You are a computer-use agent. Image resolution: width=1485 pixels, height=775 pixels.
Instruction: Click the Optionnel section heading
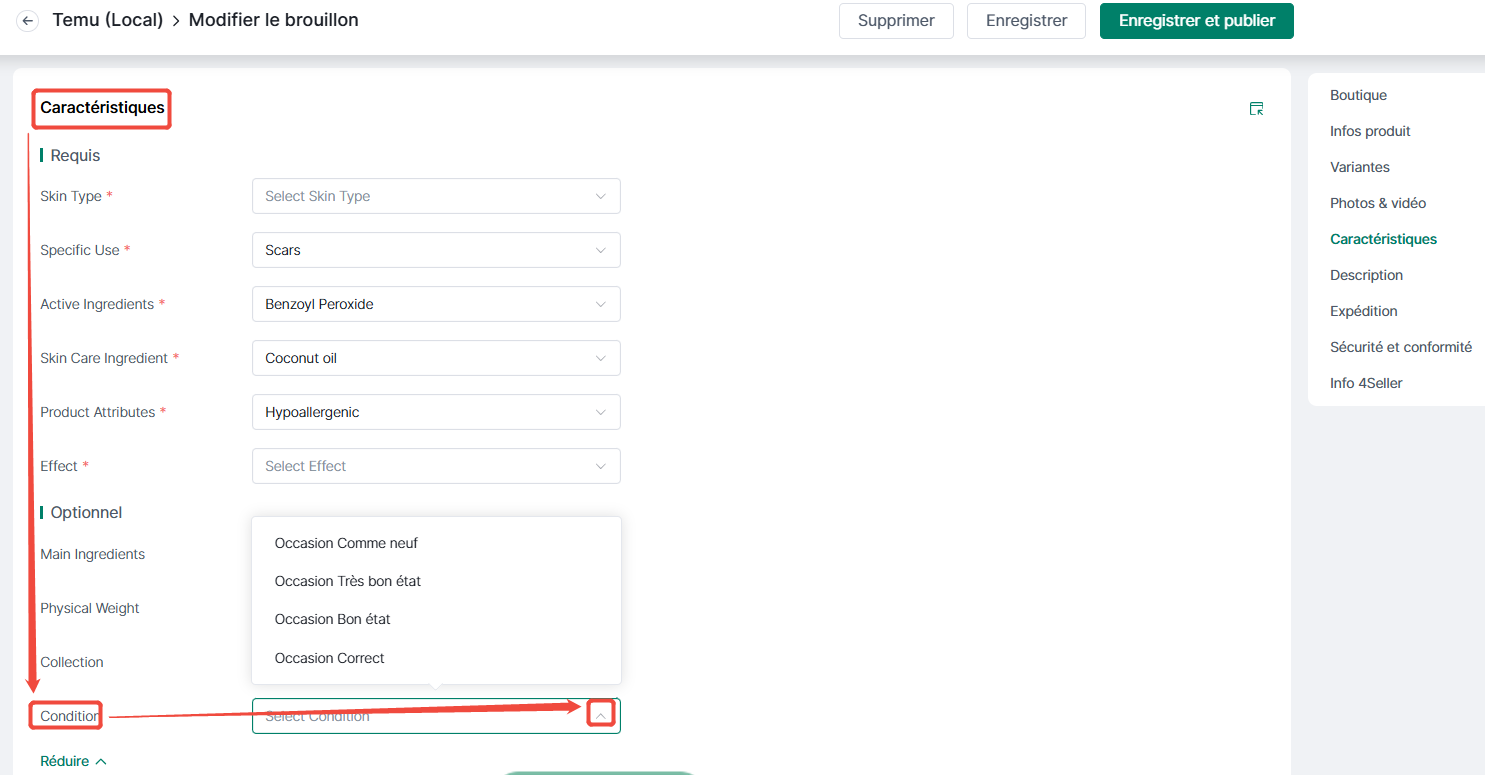pyautogui.click(x=86, y=512)
